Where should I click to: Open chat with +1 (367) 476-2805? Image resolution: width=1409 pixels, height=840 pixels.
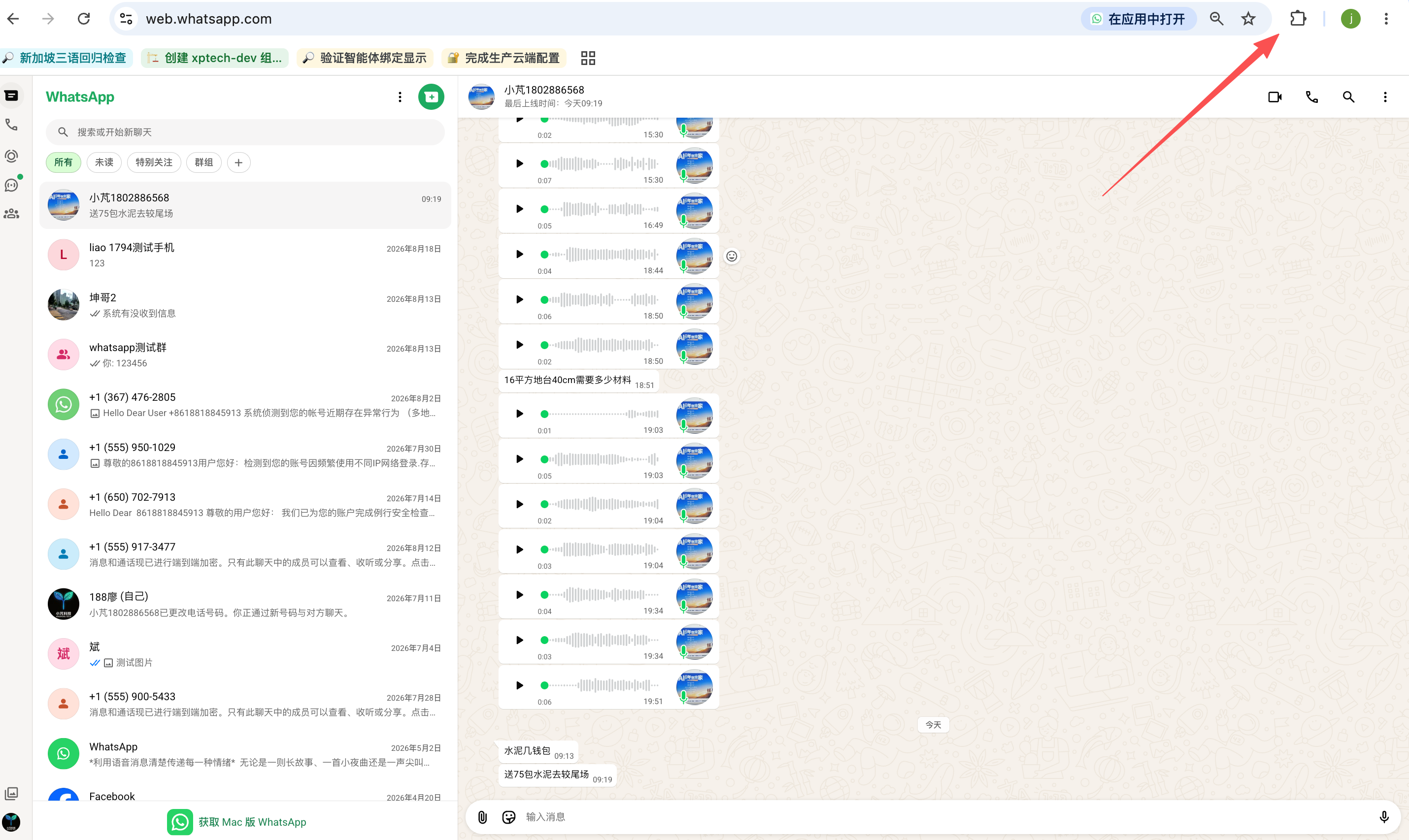click(245, 405)
